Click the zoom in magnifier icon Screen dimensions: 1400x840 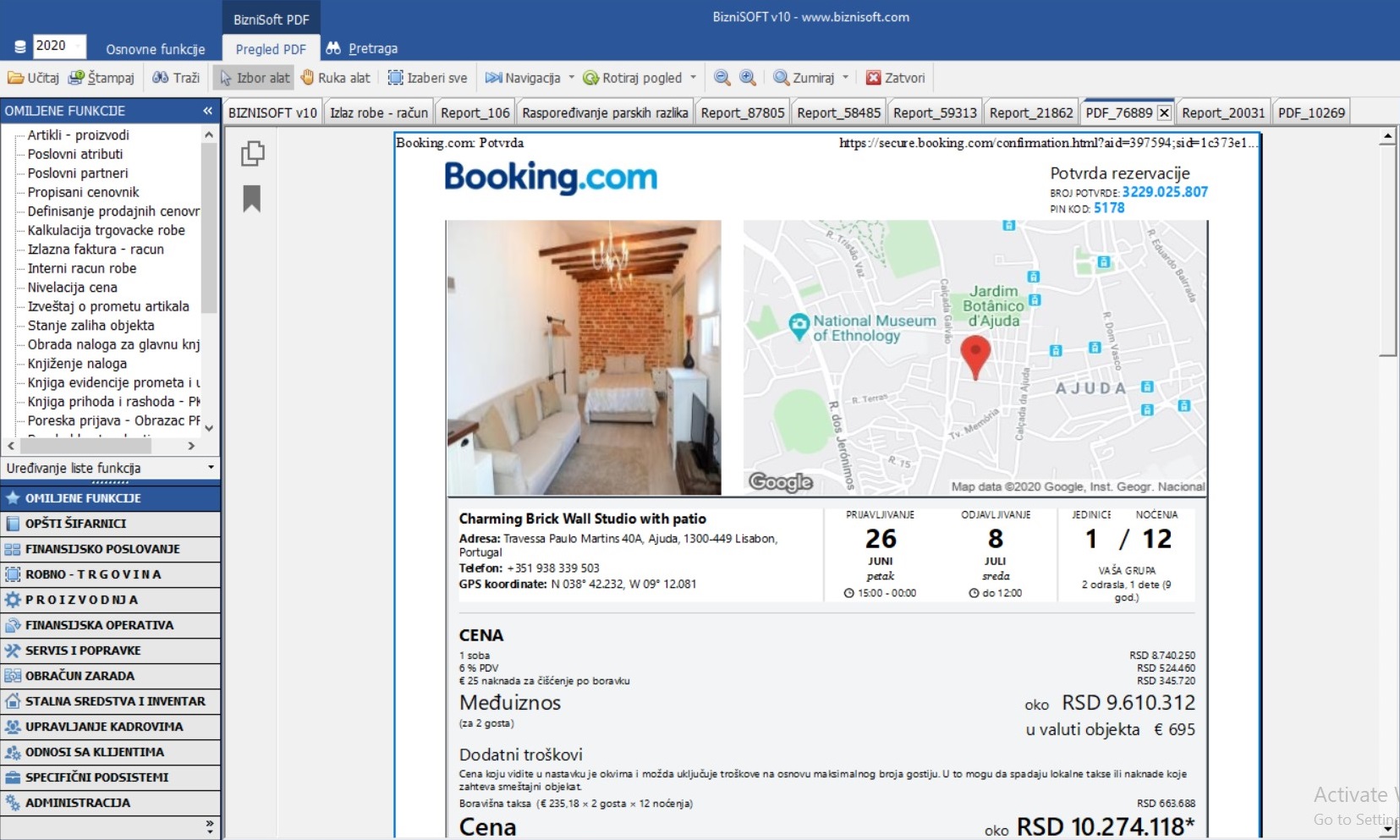pyautogui.click(x=748, y=78)
